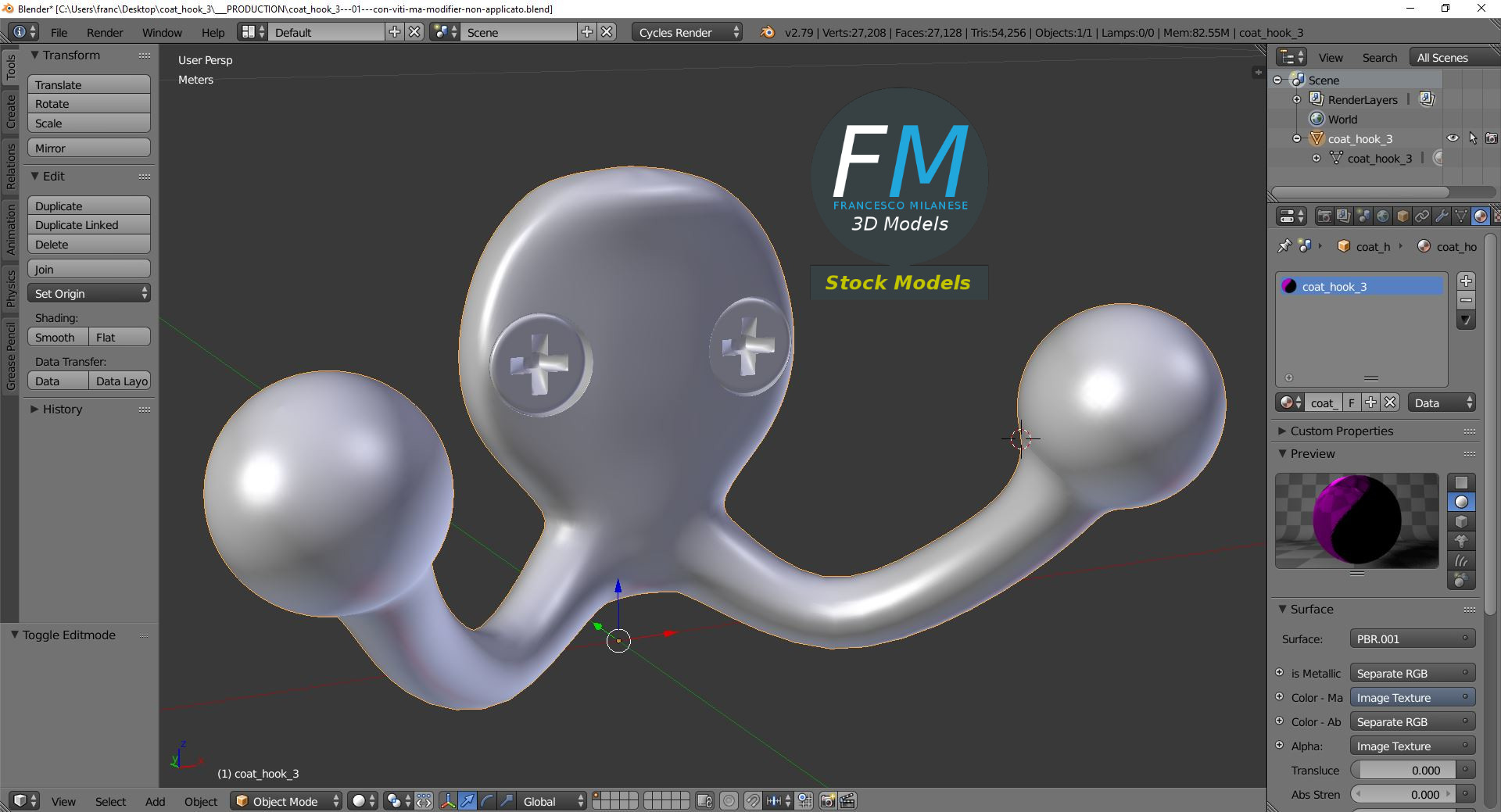Select the hair strands preview type

coord(1461,560)
